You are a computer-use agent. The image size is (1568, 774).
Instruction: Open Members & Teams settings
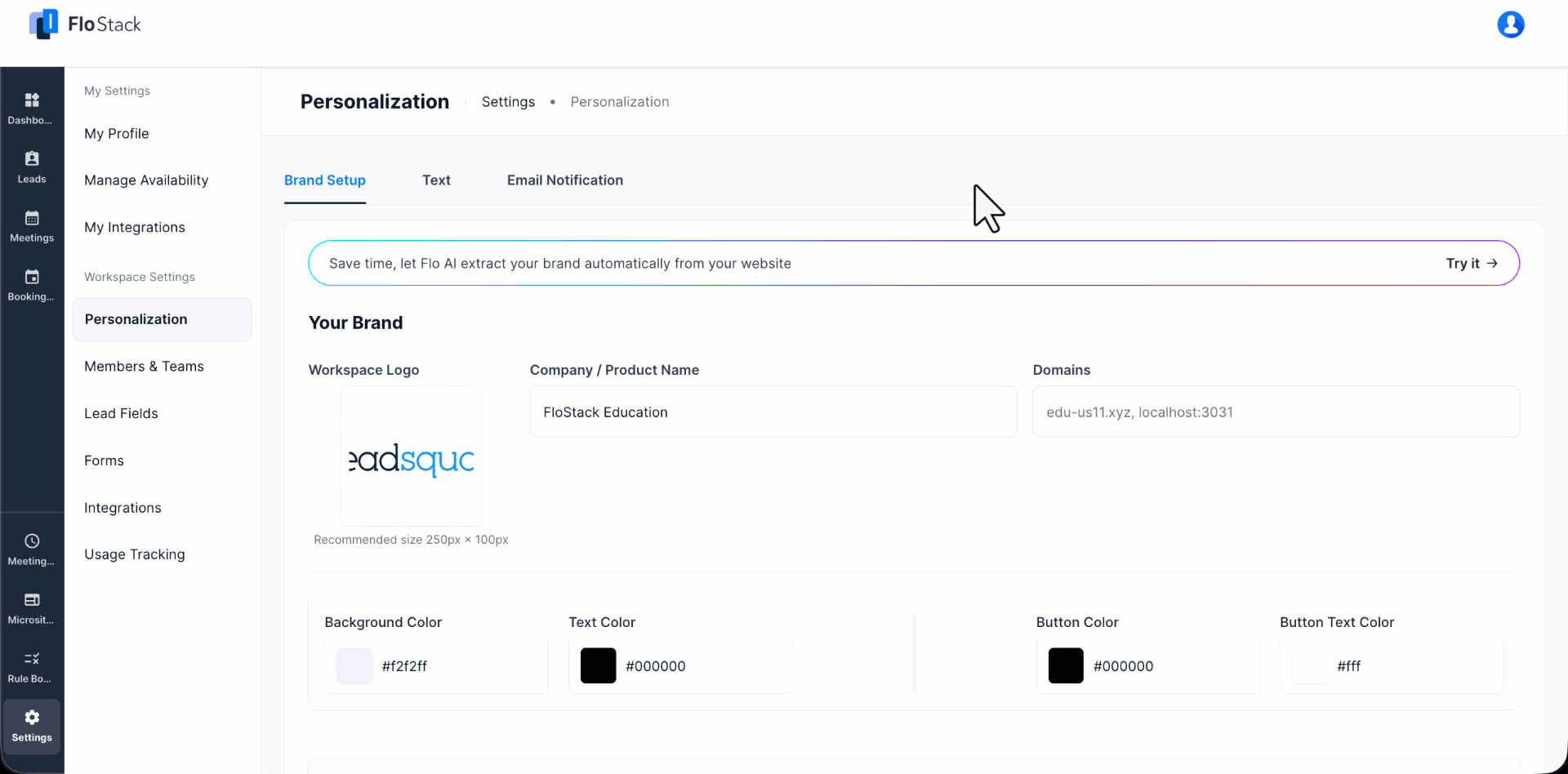point(144,367)
